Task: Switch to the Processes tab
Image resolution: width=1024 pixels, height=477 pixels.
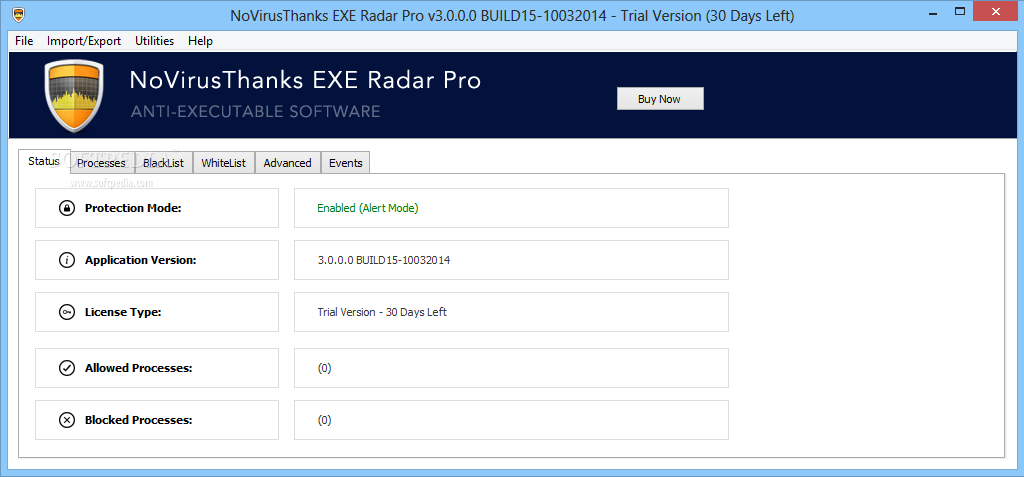Action: click(x=101, y=163)
